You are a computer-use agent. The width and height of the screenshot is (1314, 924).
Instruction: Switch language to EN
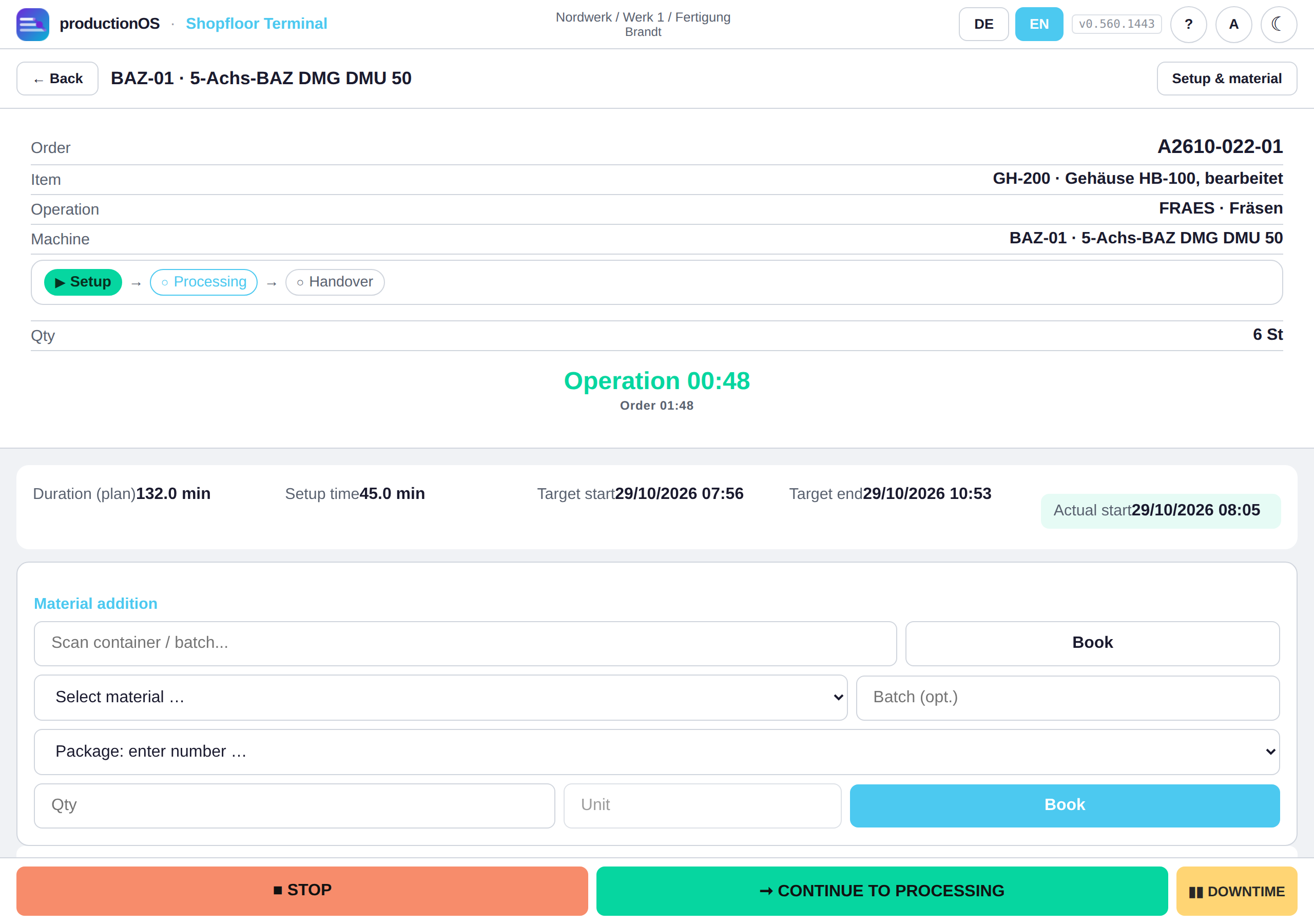[1039, 24]
